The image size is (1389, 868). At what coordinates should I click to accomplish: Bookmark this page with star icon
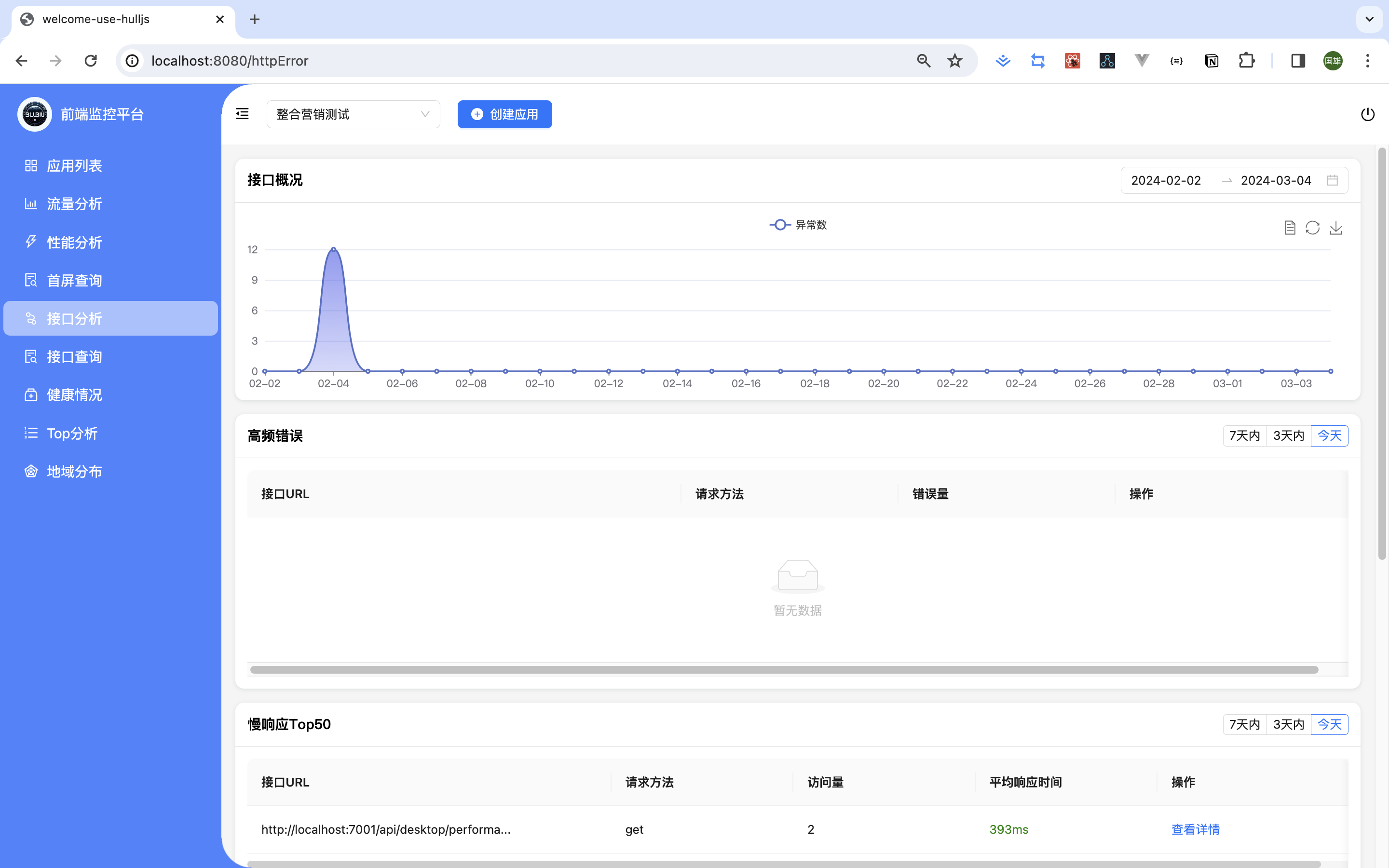tap(954, 61)
